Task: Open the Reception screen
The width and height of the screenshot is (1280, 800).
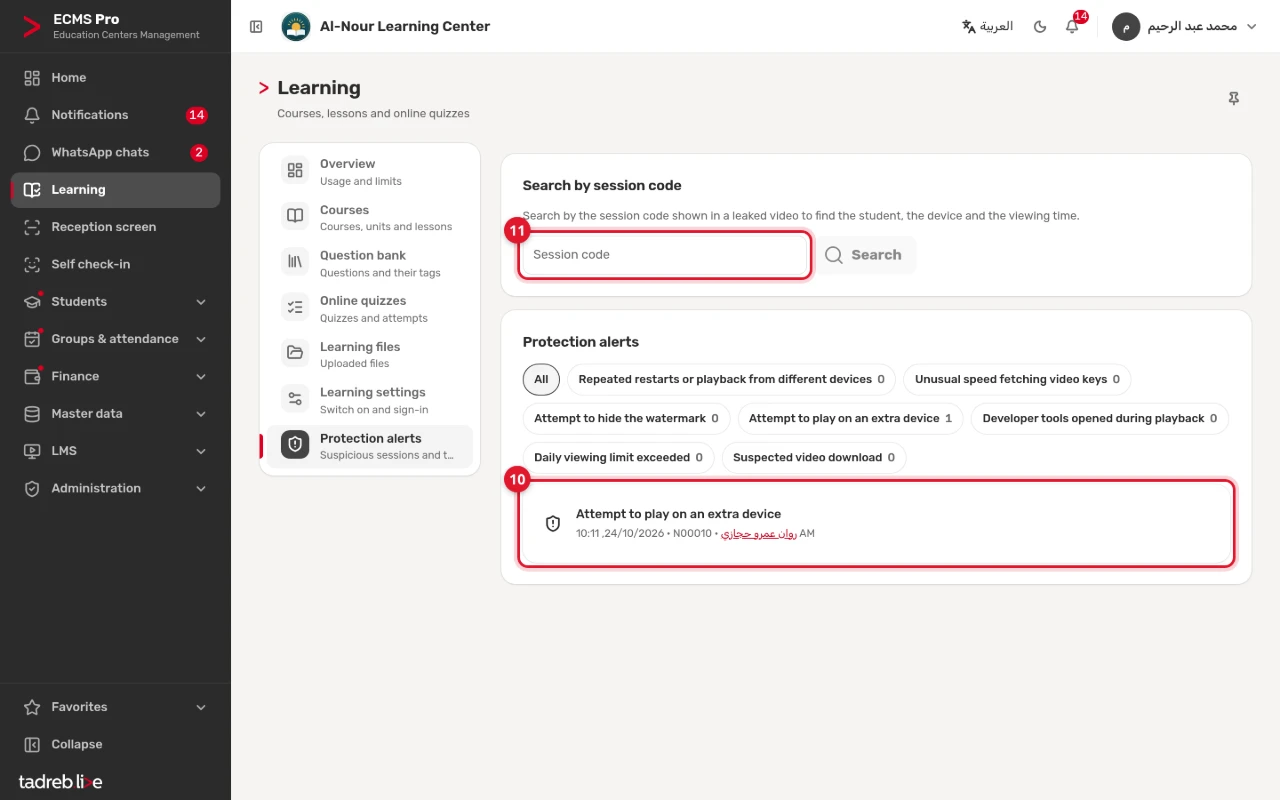Action: 116,227
